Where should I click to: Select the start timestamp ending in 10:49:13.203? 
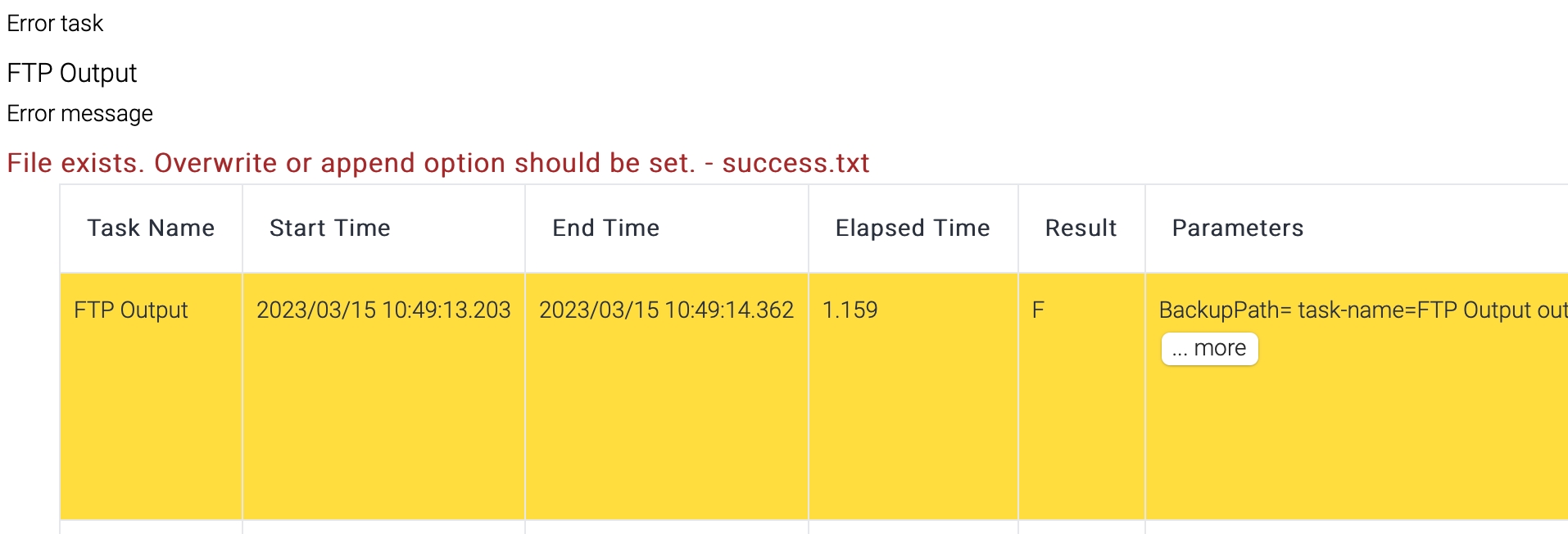pos(383,310)
